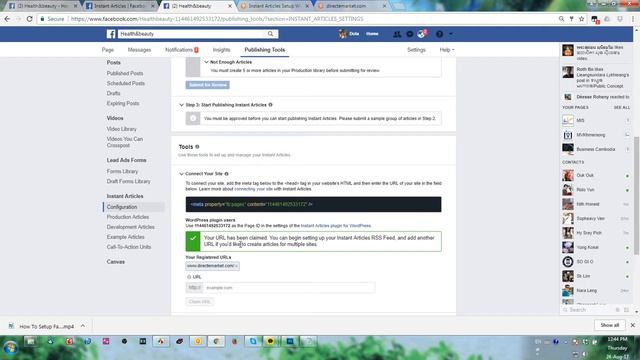The height and width of the screenshot is (360, 640).
Task: Open notifications globe icon in header
Action: 422,34
